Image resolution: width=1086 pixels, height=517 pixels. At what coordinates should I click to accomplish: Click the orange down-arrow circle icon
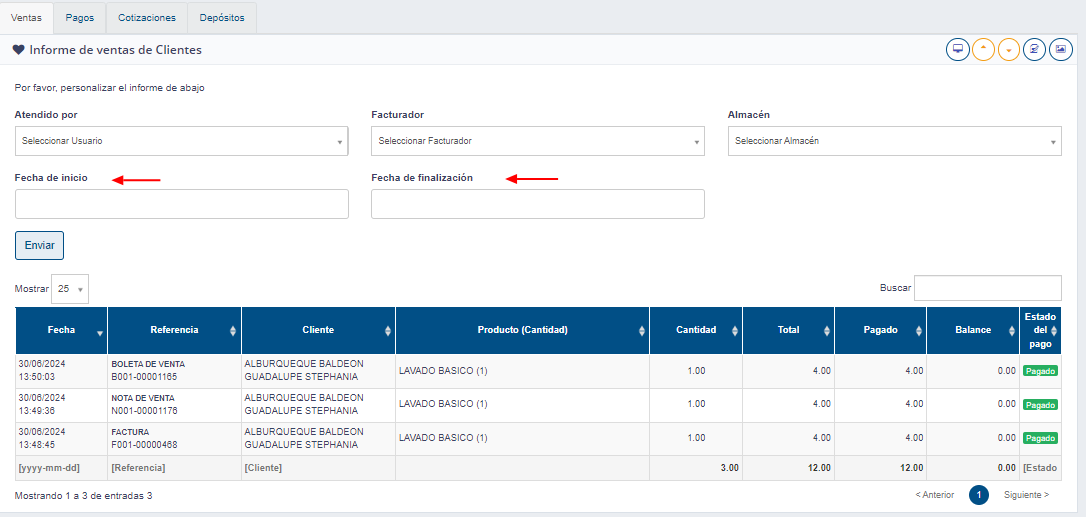(1009, 49)
